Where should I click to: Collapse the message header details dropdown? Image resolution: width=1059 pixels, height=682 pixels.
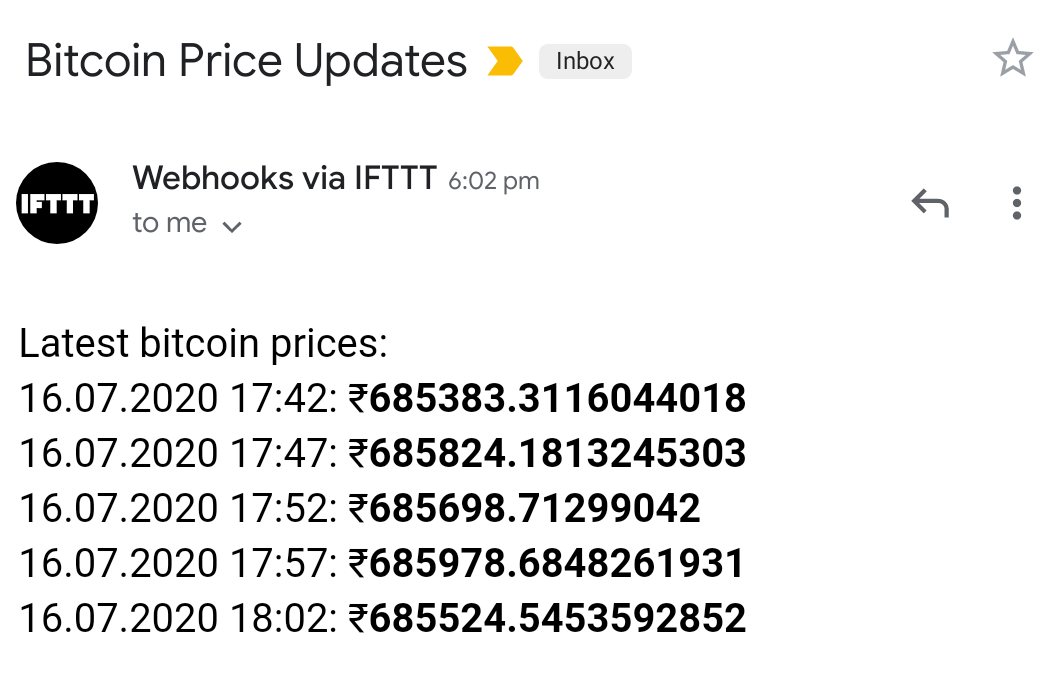pos(232,226)
